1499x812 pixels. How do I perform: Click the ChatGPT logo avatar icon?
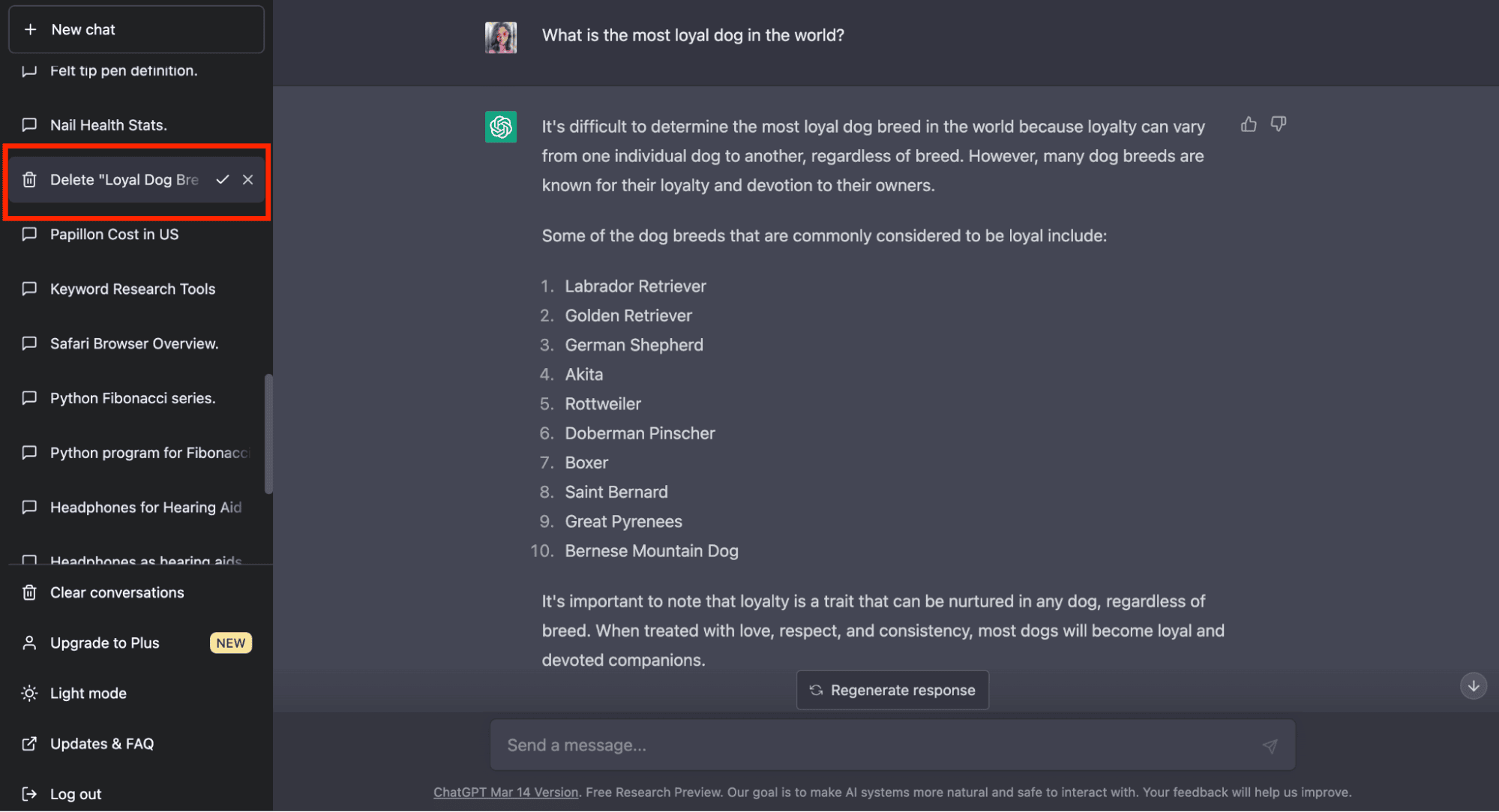pyautogui.click(x=501, y=127)
